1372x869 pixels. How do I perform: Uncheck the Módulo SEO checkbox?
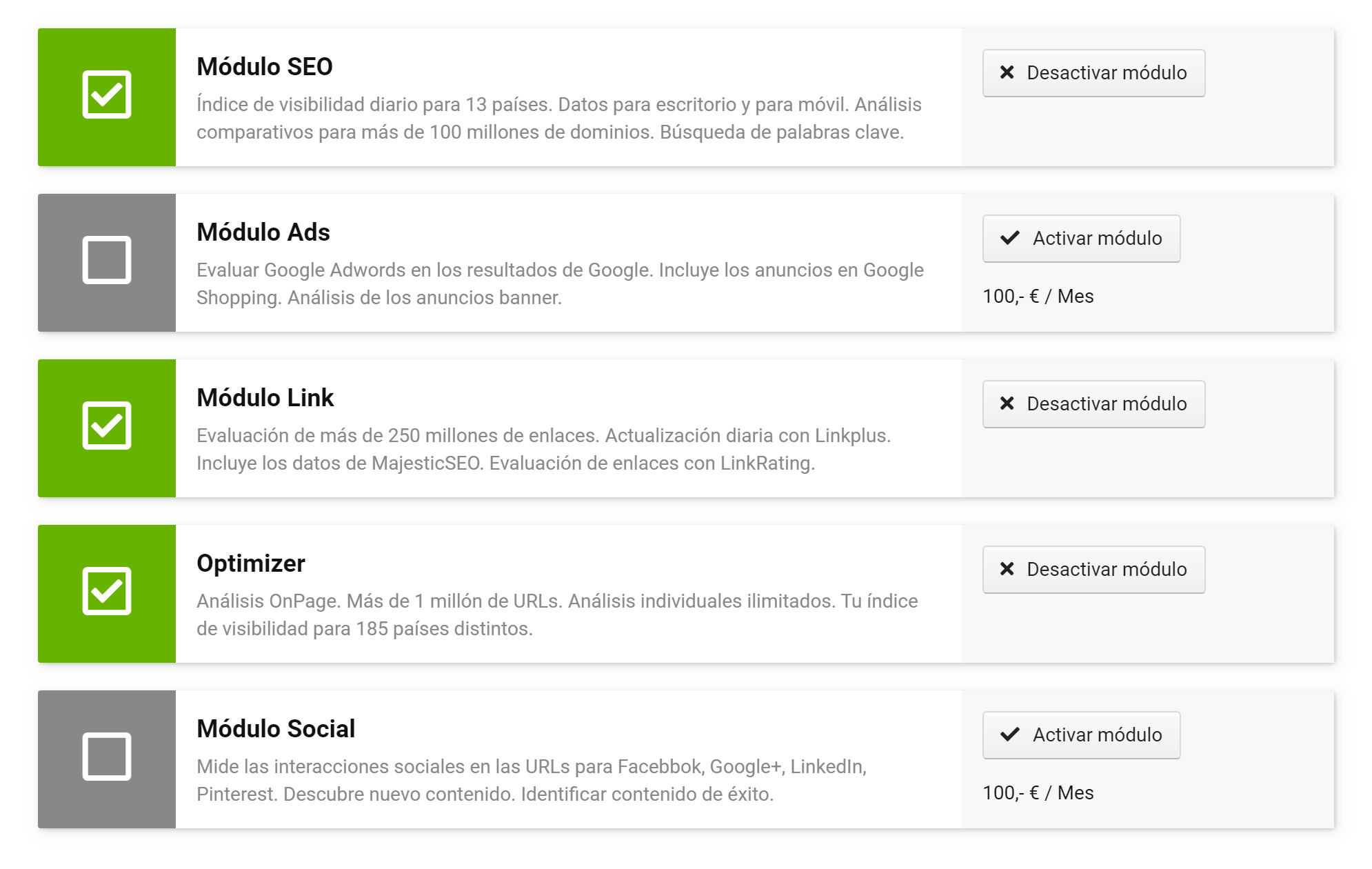tap(107, 94)
